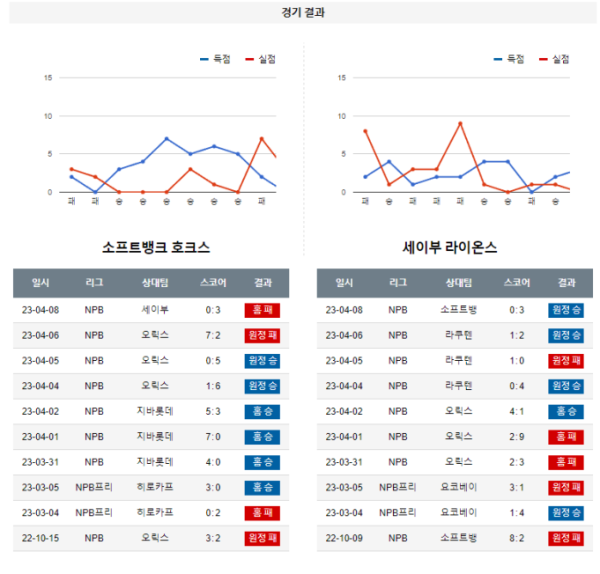The width and height of the screenshot is (600, 574).
Task: Click 상대팀 column header in Seibu table
Action: [459, 283]
